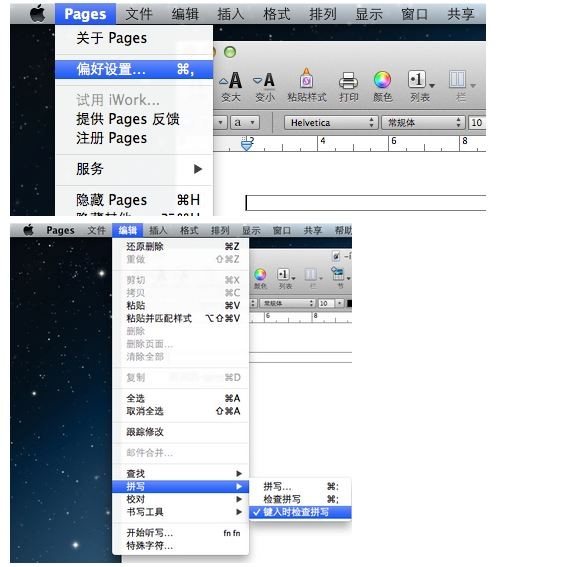Toggle 键入时检查拼写 check spelling while typing
This screenshot has height=567, width=577.
coord(300,512)
